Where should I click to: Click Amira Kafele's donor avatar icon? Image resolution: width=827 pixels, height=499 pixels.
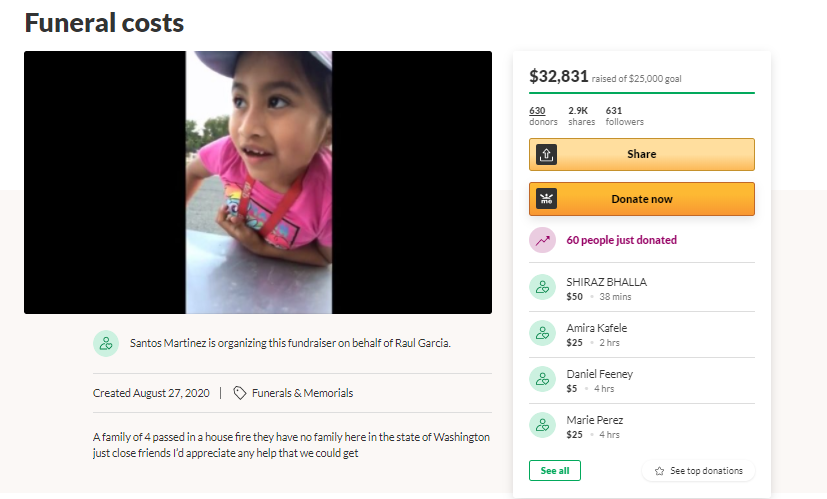pos(542,334)
